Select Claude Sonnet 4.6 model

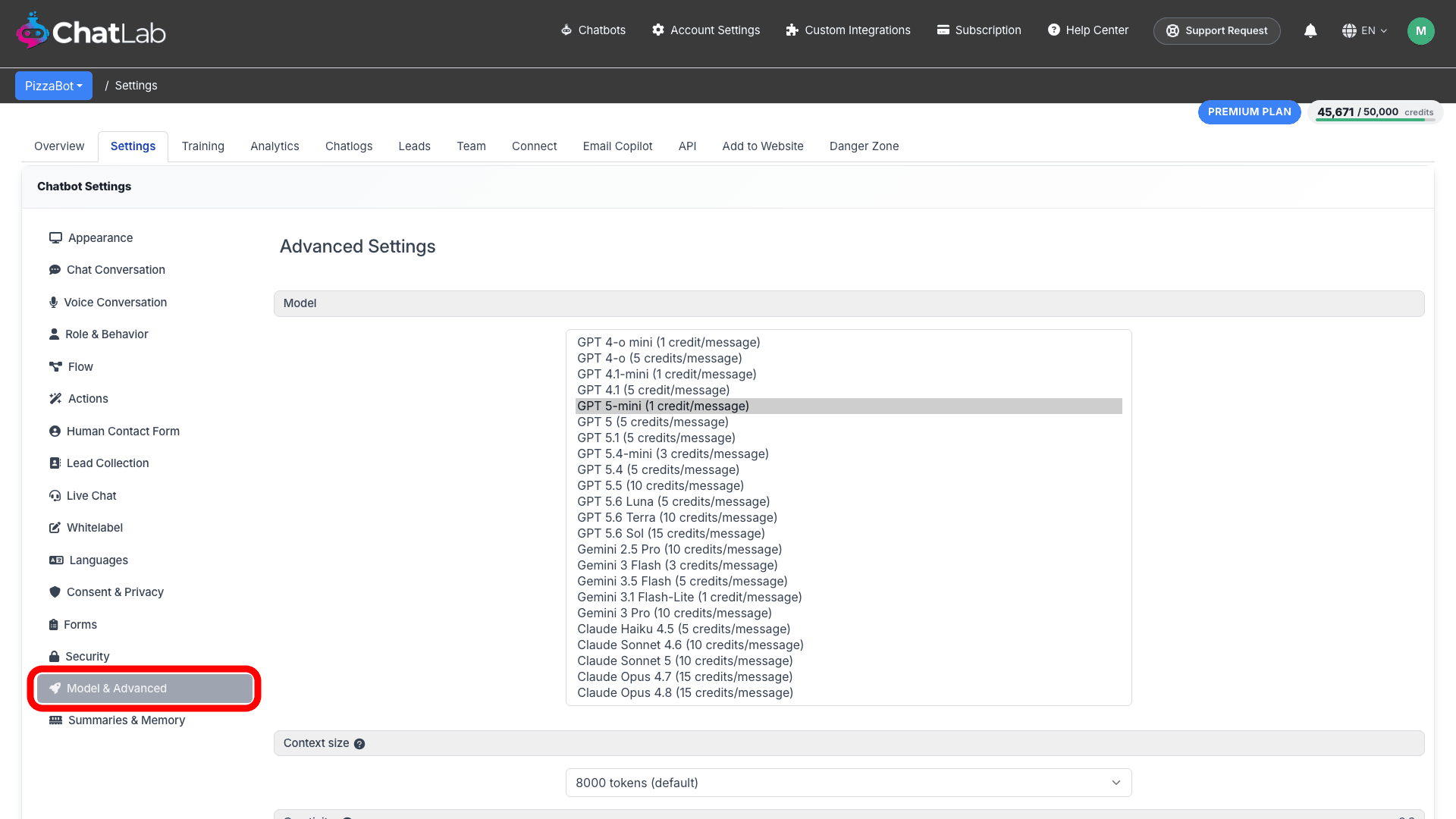click(849, 645)
